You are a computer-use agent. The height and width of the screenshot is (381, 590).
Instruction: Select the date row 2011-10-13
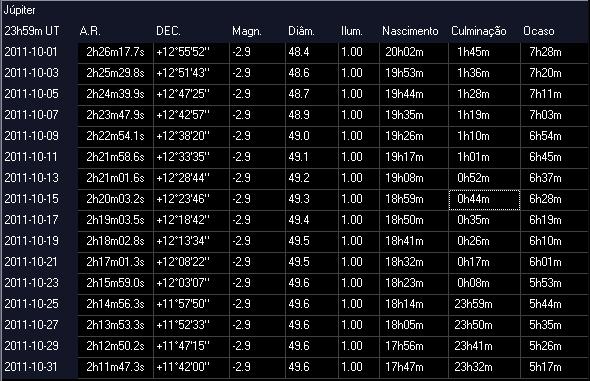pos(32,178)
